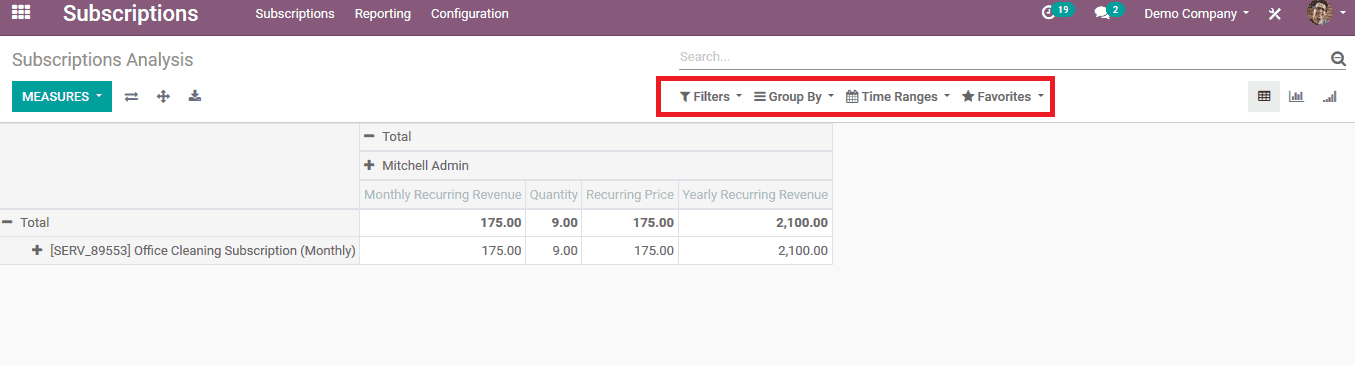The width and height of the screenshot is (1355, 365).
Task: Open the Reporting menu
Action: pyautogui.click(x=383, y=14)
